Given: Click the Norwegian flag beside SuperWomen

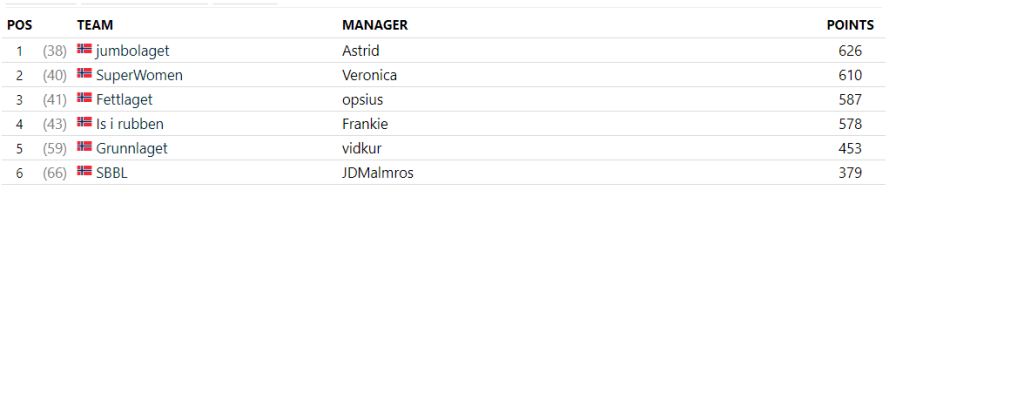Looking at the screenshot, I should point(84,73).
